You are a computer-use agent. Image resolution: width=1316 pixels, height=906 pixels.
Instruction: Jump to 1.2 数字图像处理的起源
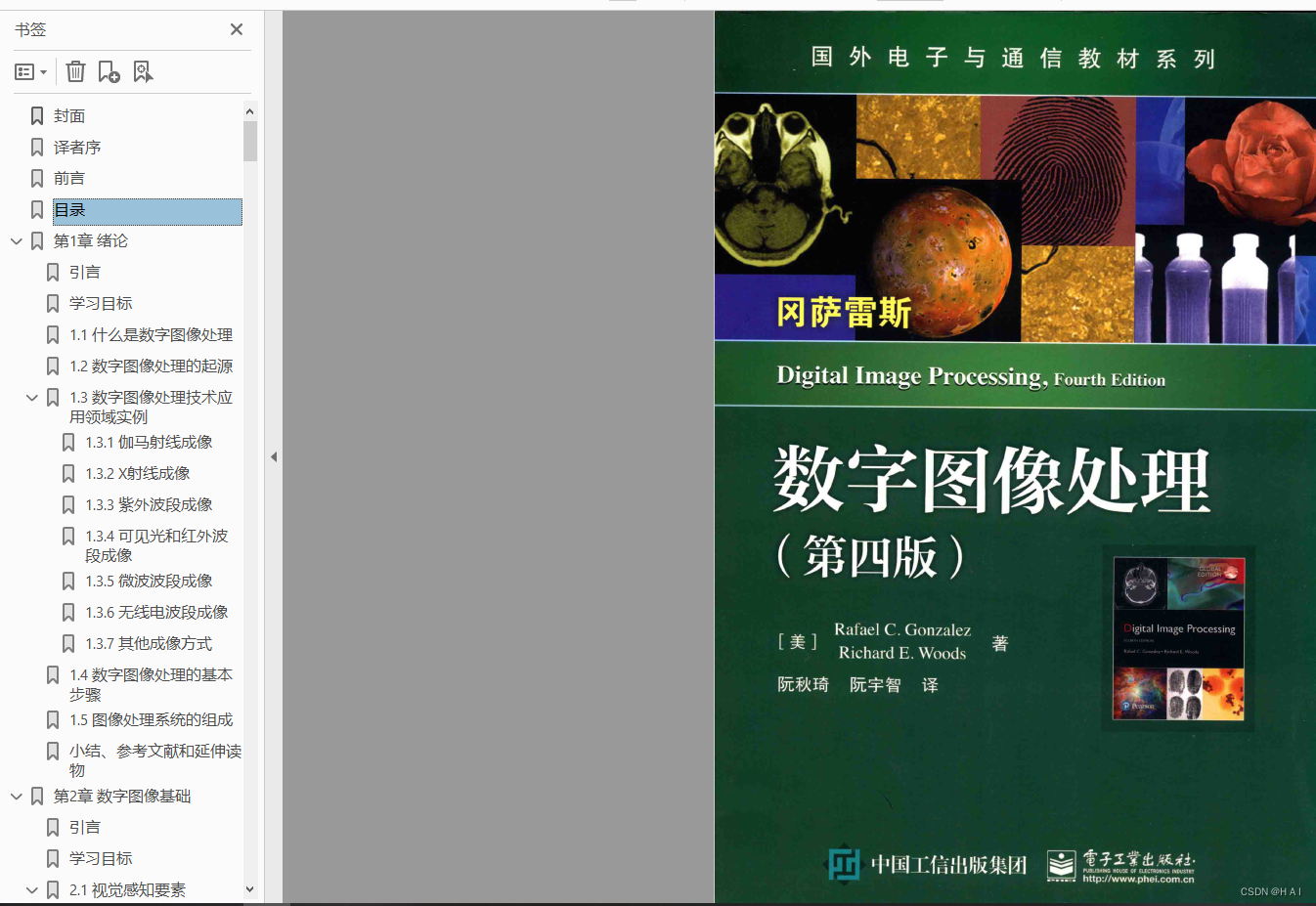click(x=151, y=367)
